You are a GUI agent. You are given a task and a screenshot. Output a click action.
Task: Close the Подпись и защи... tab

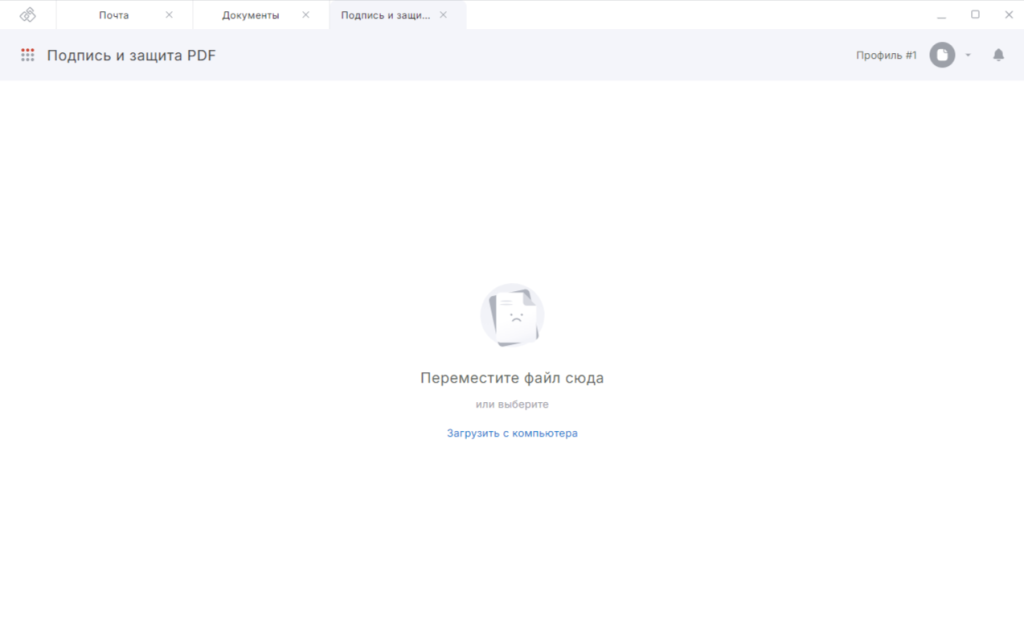pos(443,14)
